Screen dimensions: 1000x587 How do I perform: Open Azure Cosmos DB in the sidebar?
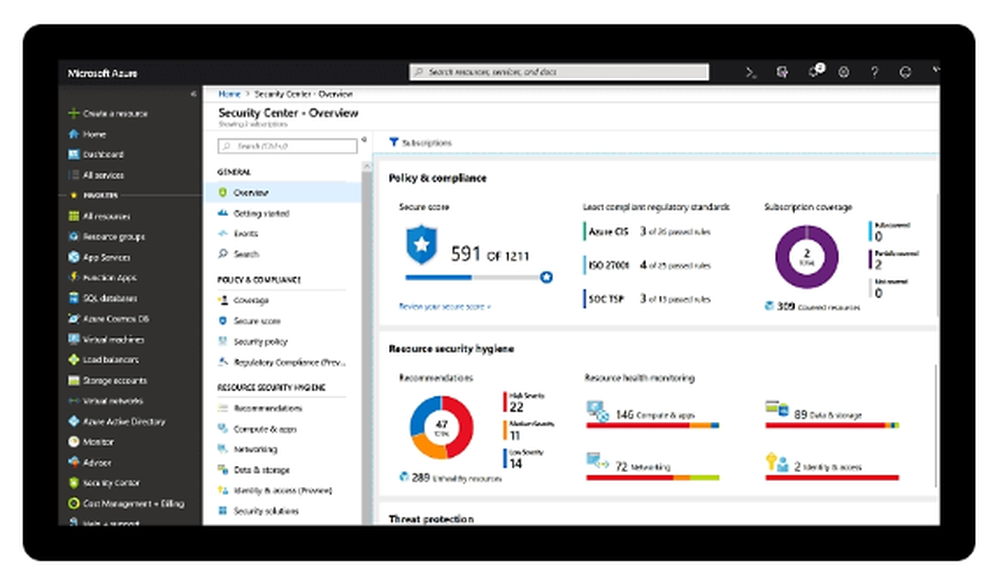pyautogui.click(x=108, y=318)
